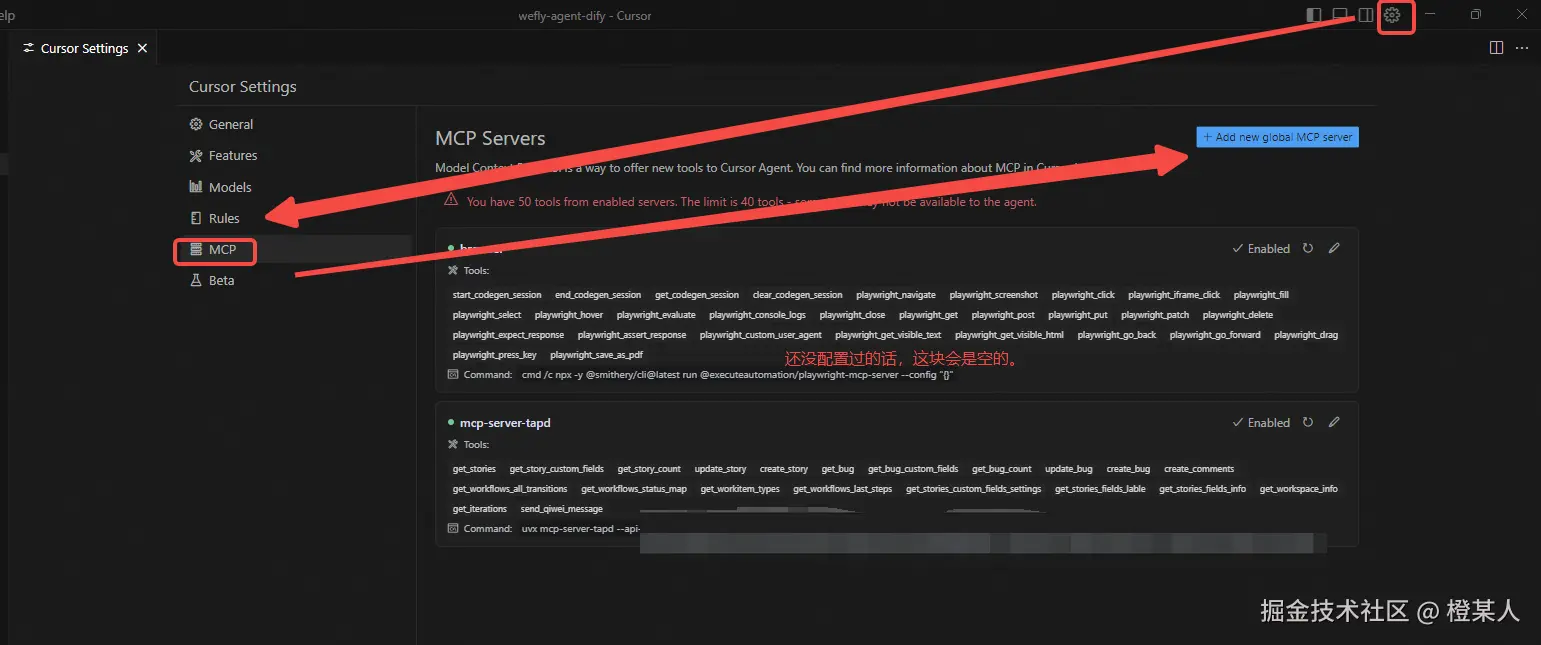Toggle the bottom panel layout icon
Viewport: 1541px width, 645px height.
pyautogui.click(x=1340, y=15)
